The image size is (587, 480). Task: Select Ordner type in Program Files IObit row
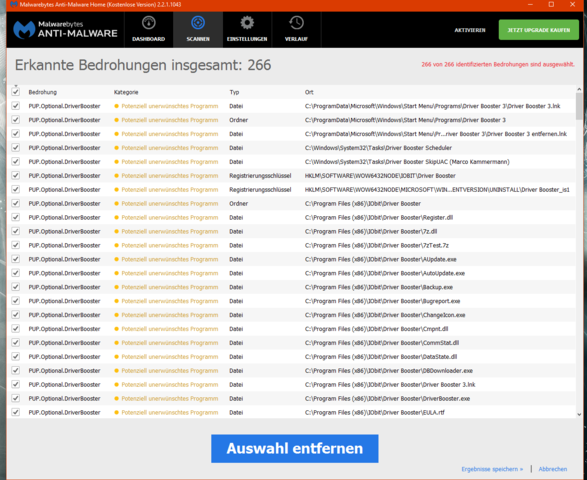click(238, 203)
